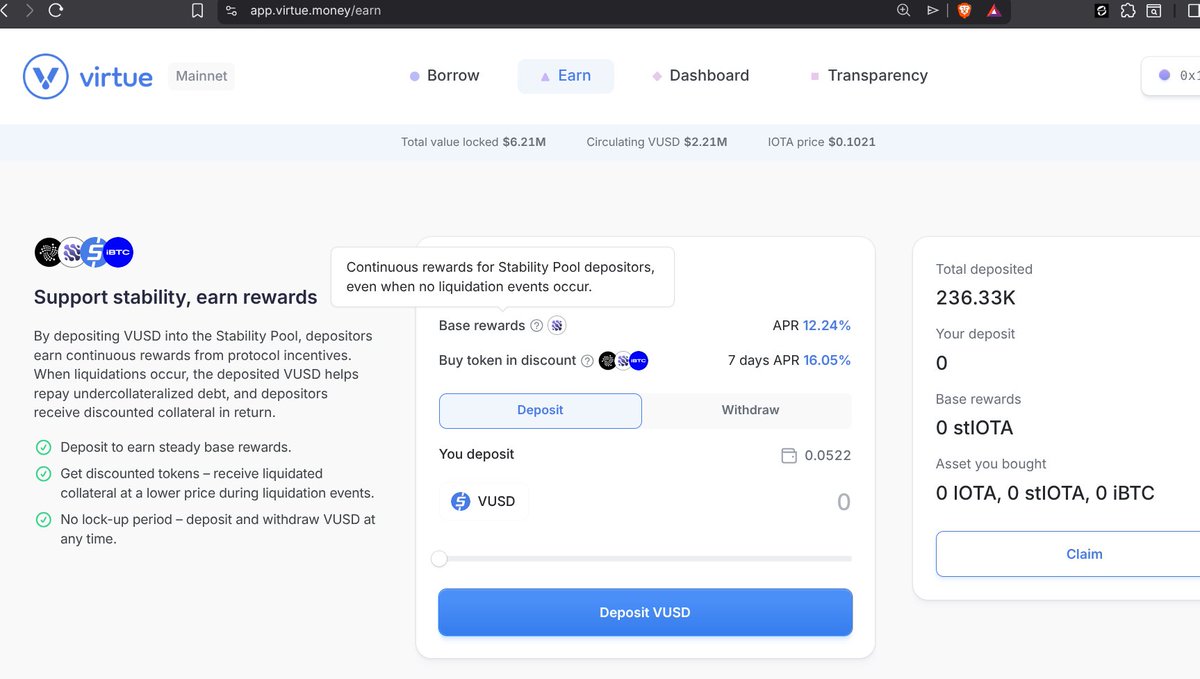The image size is (1200, 679).
Task: Click '0 IOTA, 0 stIOTA, 0 iBTC' text
Action: 1045,493
